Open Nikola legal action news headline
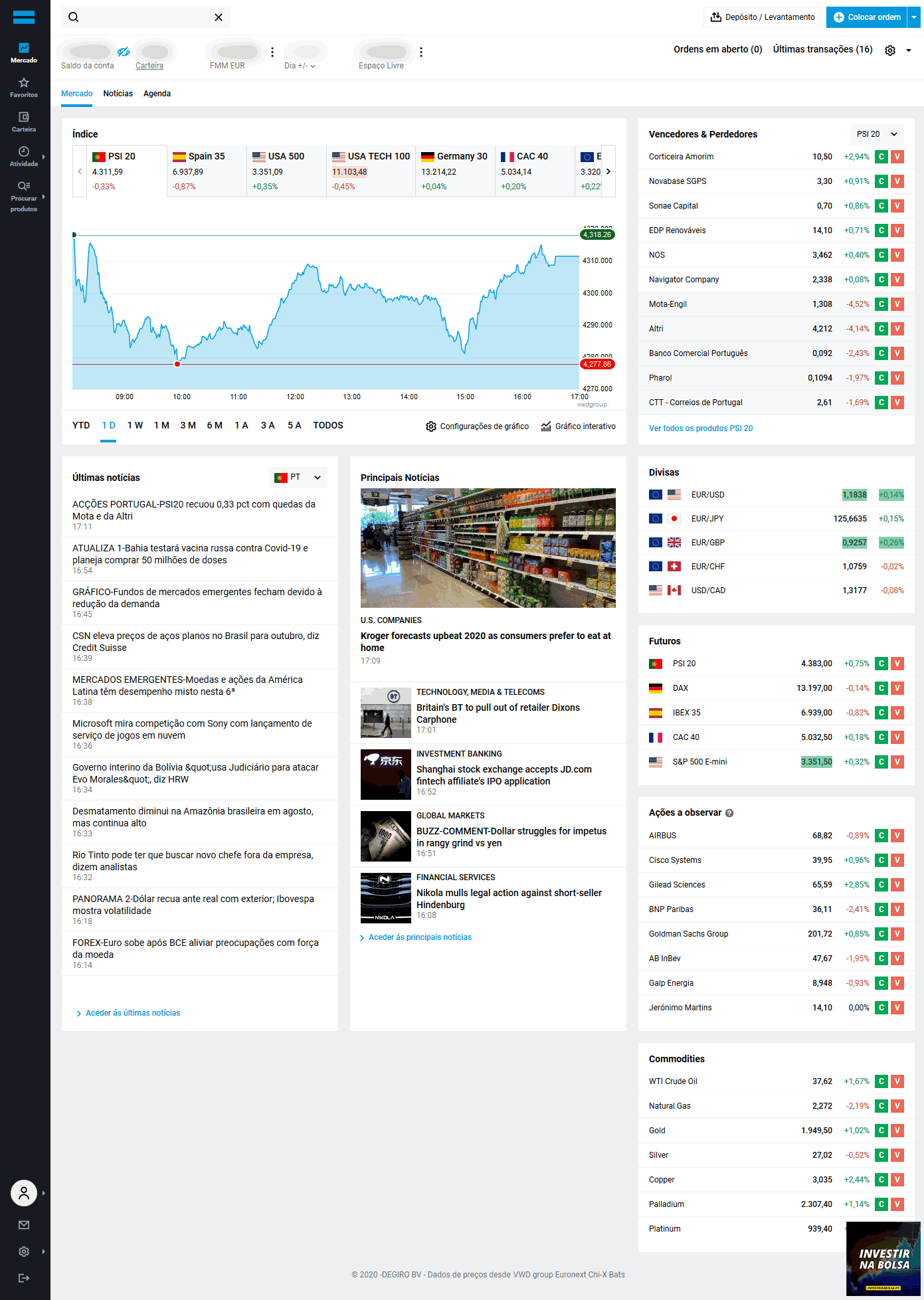The width and height of the screenshot is (924, 1300). click(x=509, y=899)
